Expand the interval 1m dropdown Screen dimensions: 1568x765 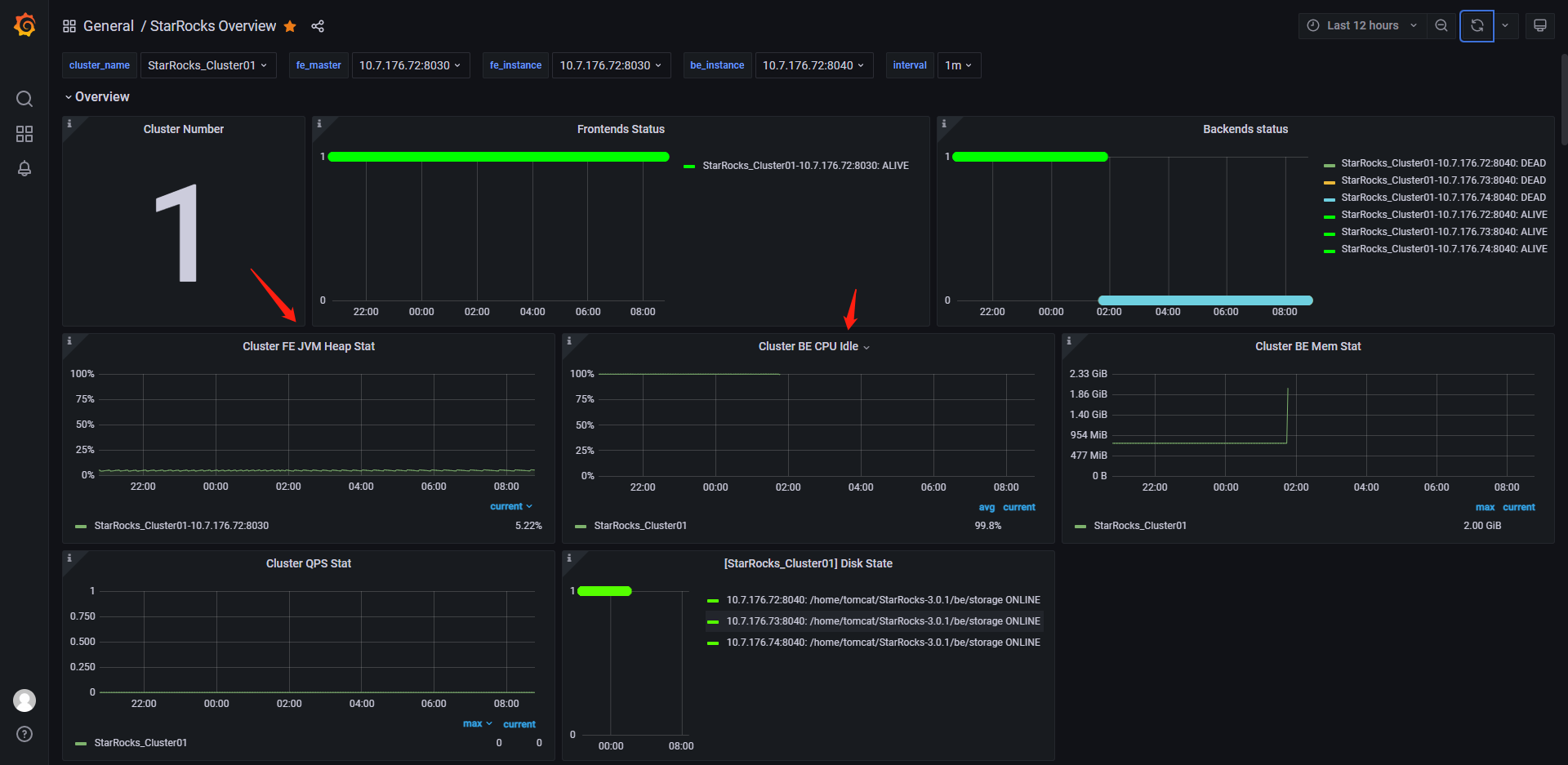click(958, 65)
